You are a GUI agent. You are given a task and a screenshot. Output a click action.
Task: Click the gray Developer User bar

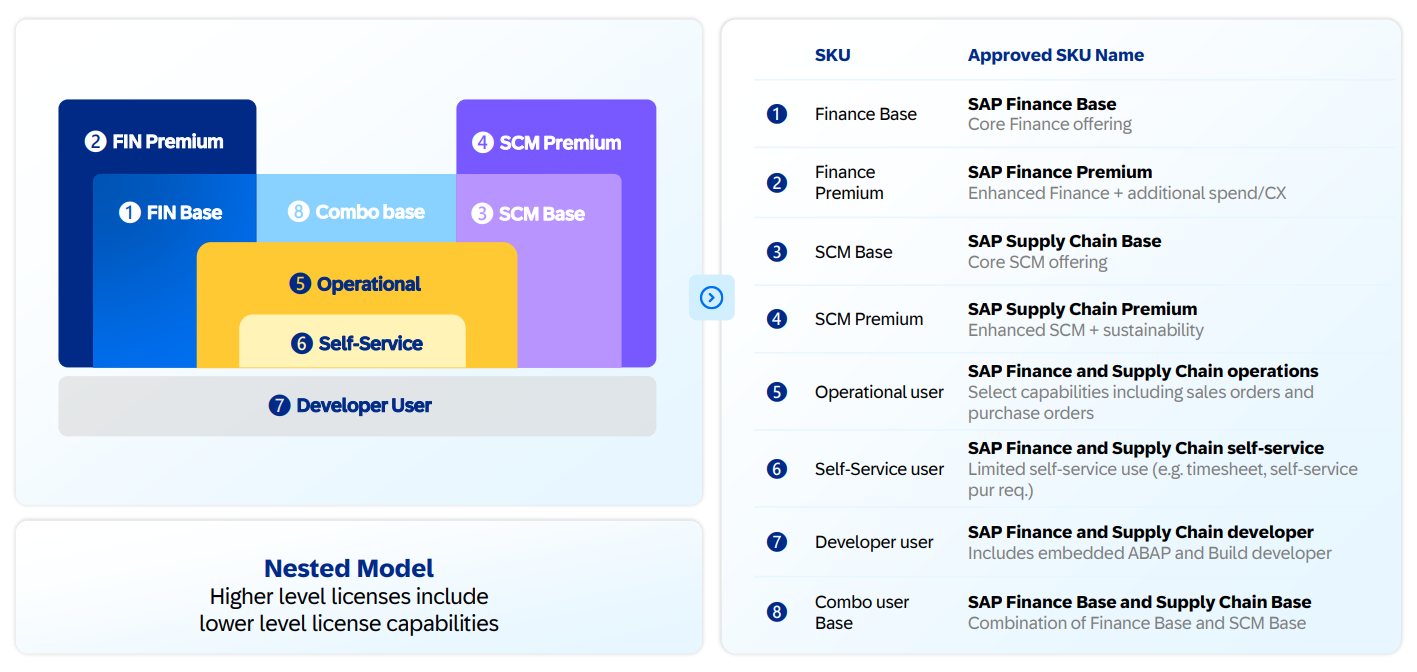pos(357,406)
